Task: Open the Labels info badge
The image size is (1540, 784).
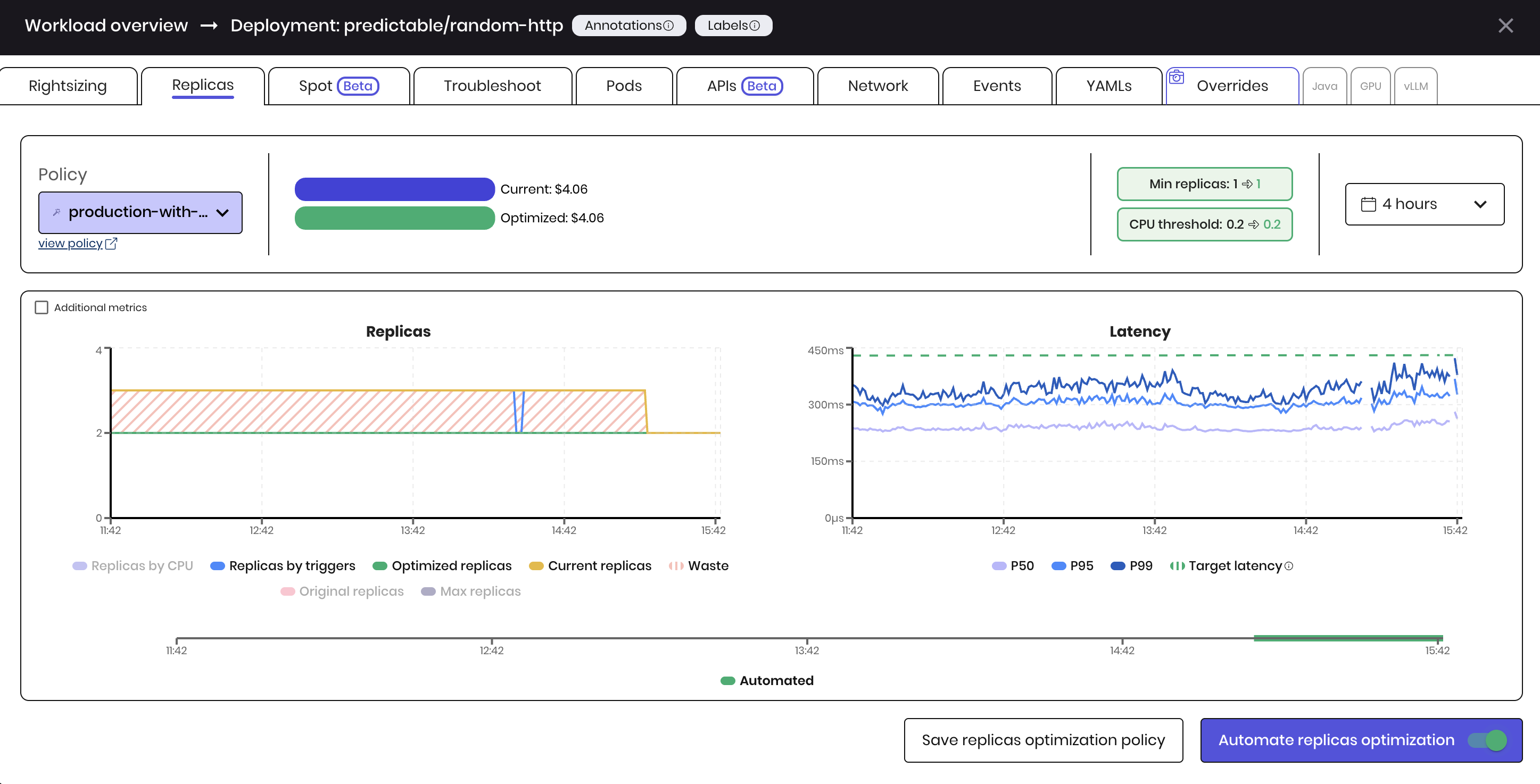Action: point(733,25)
